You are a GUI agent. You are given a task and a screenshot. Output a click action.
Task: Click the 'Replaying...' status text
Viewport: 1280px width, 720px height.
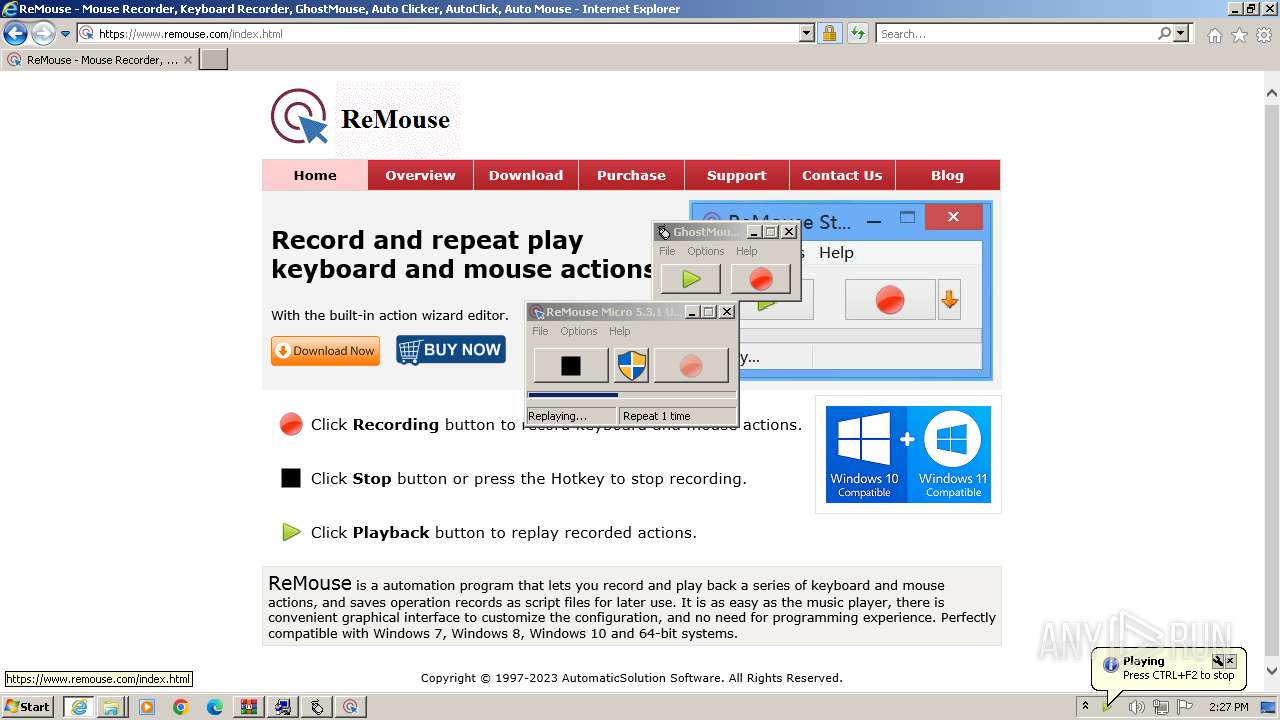[x=557, y=416]
